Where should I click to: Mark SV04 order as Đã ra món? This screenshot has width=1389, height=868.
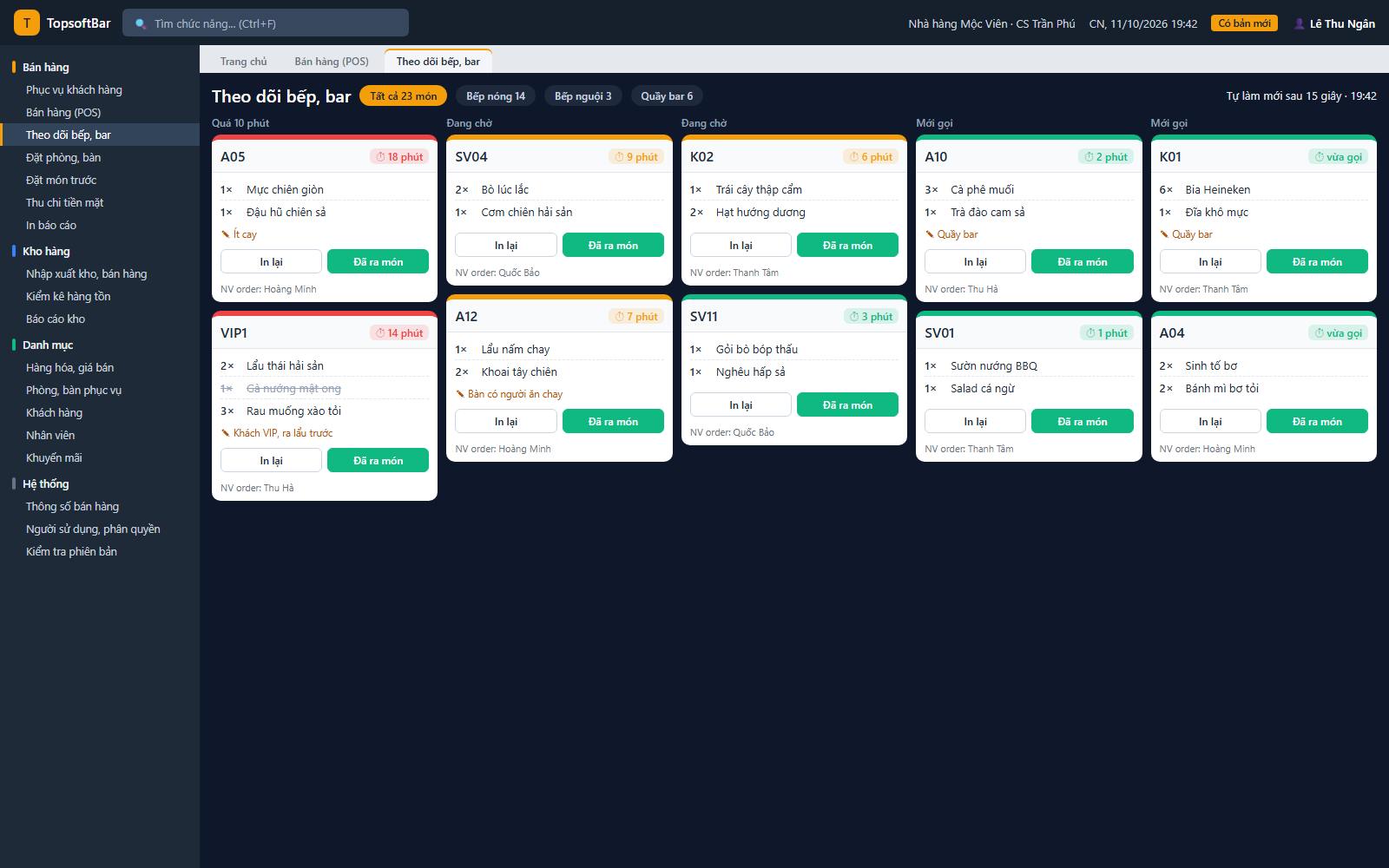[613, 246]
